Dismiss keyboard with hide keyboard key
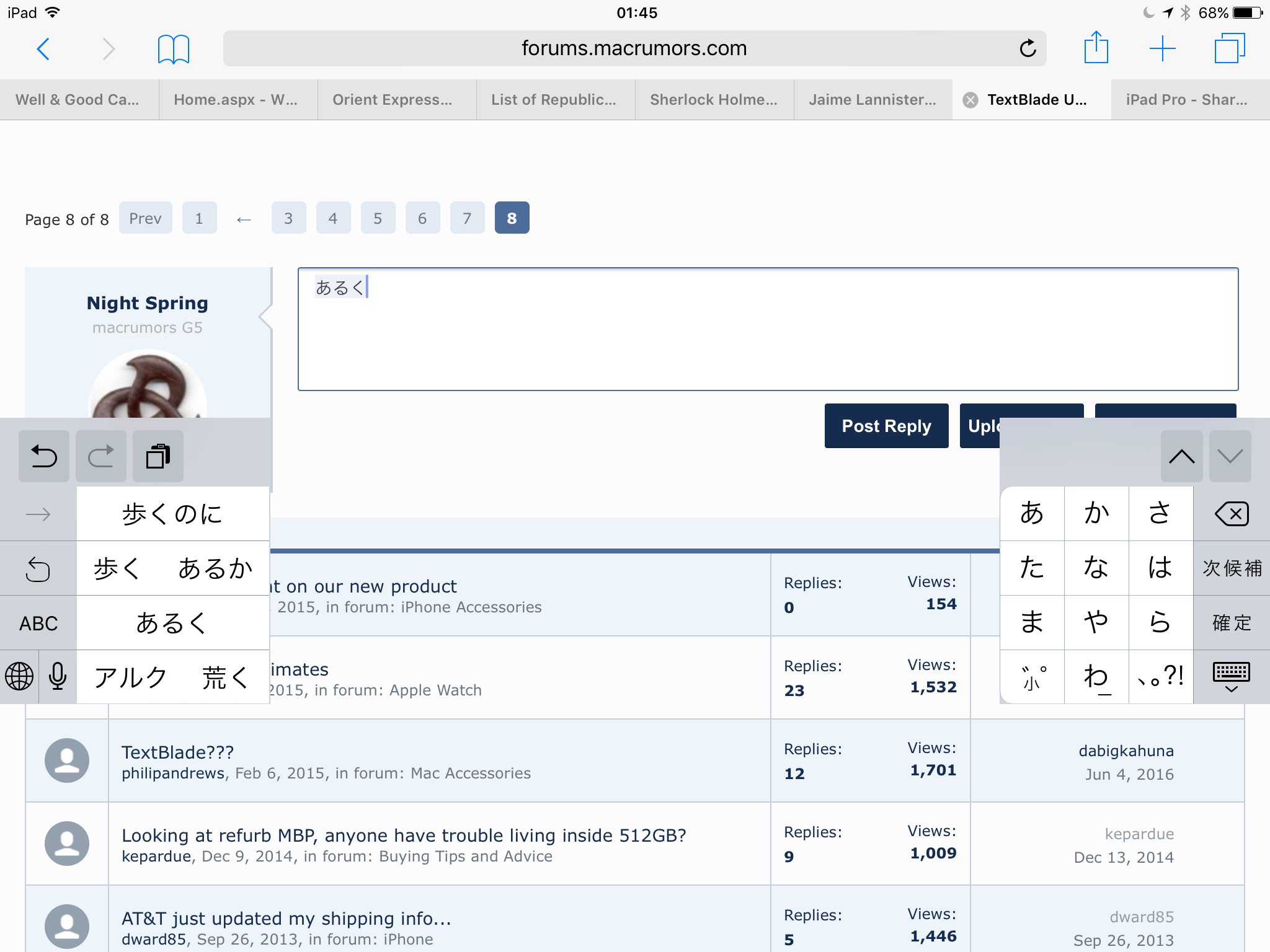 (1231, 677)
